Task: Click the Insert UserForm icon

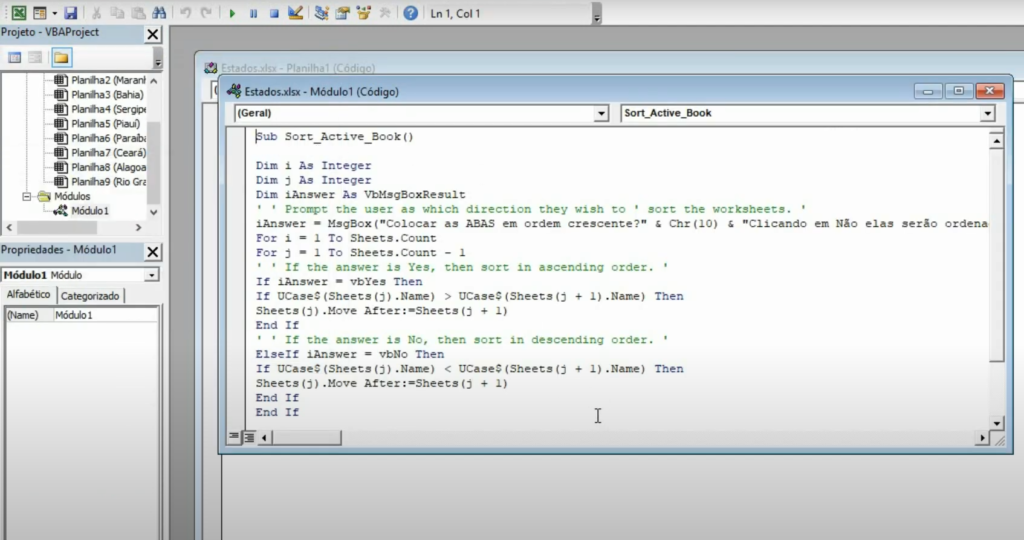Action: [x=40, y=12]
